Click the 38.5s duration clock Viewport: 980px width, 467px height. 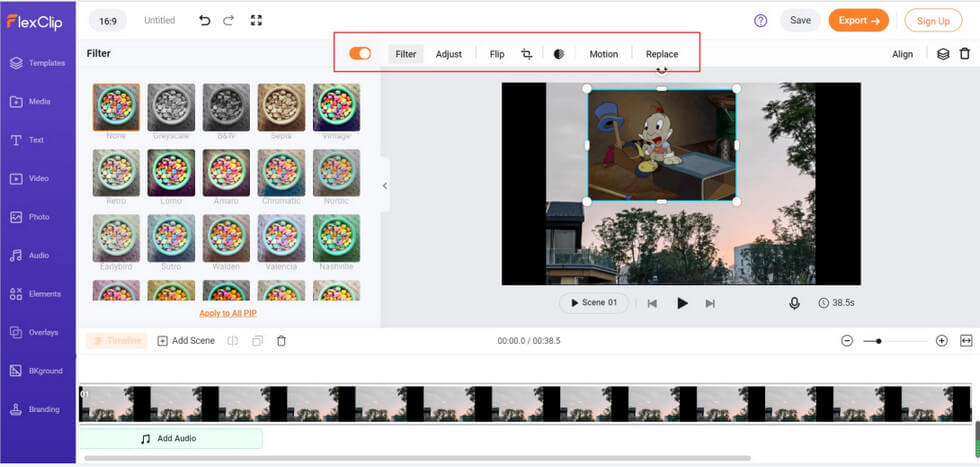tap(836, 303)
